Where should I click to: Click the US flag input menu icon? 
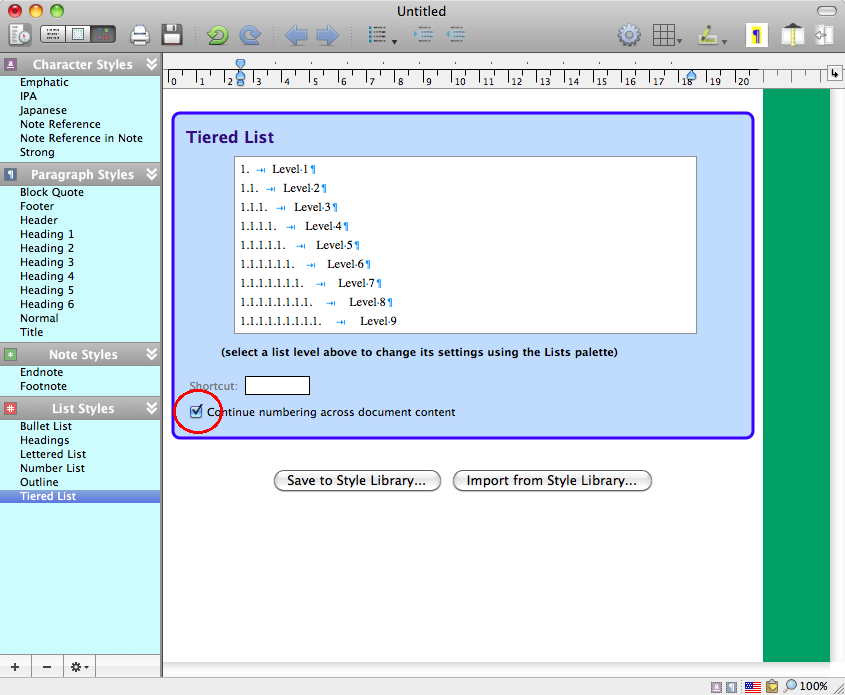coord(753,687)
